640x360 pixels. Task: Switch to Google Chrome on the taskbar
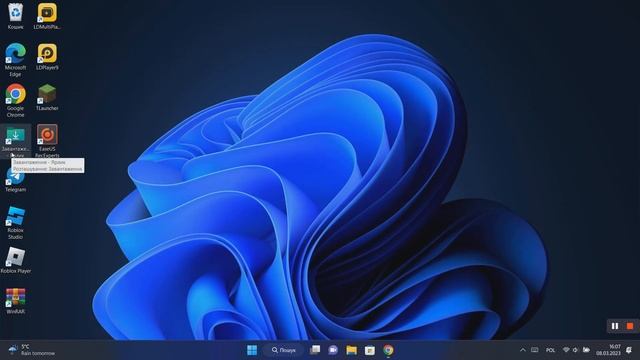tap(388, 350)
